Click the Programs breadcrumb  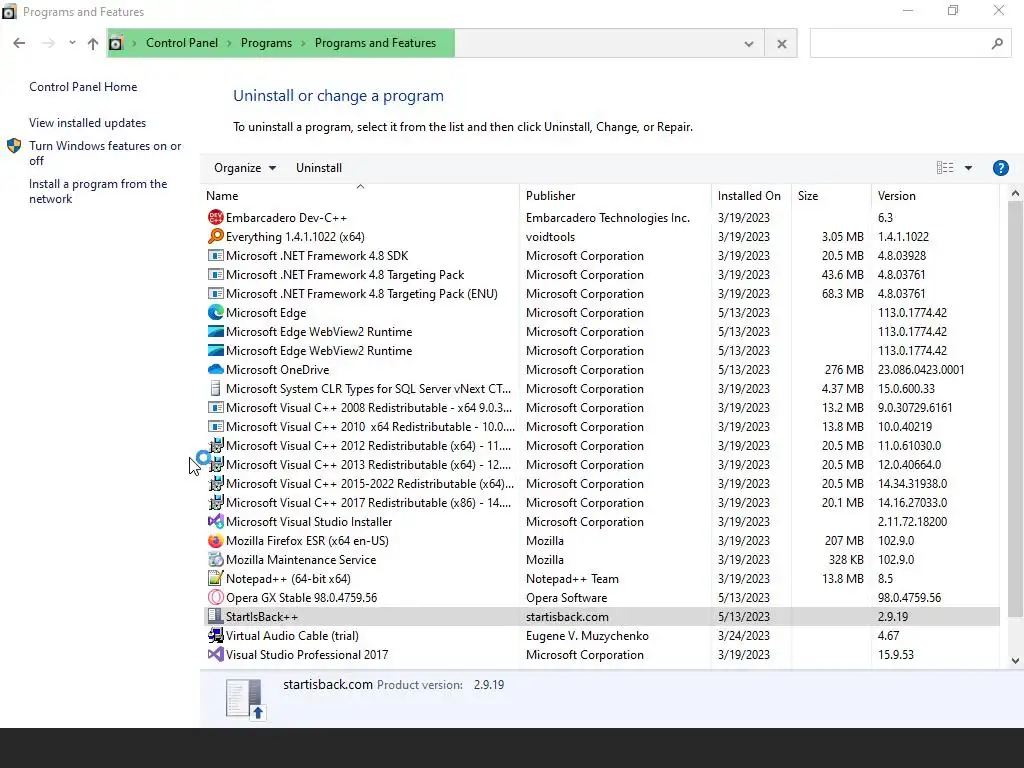click(x=266, y=43)
